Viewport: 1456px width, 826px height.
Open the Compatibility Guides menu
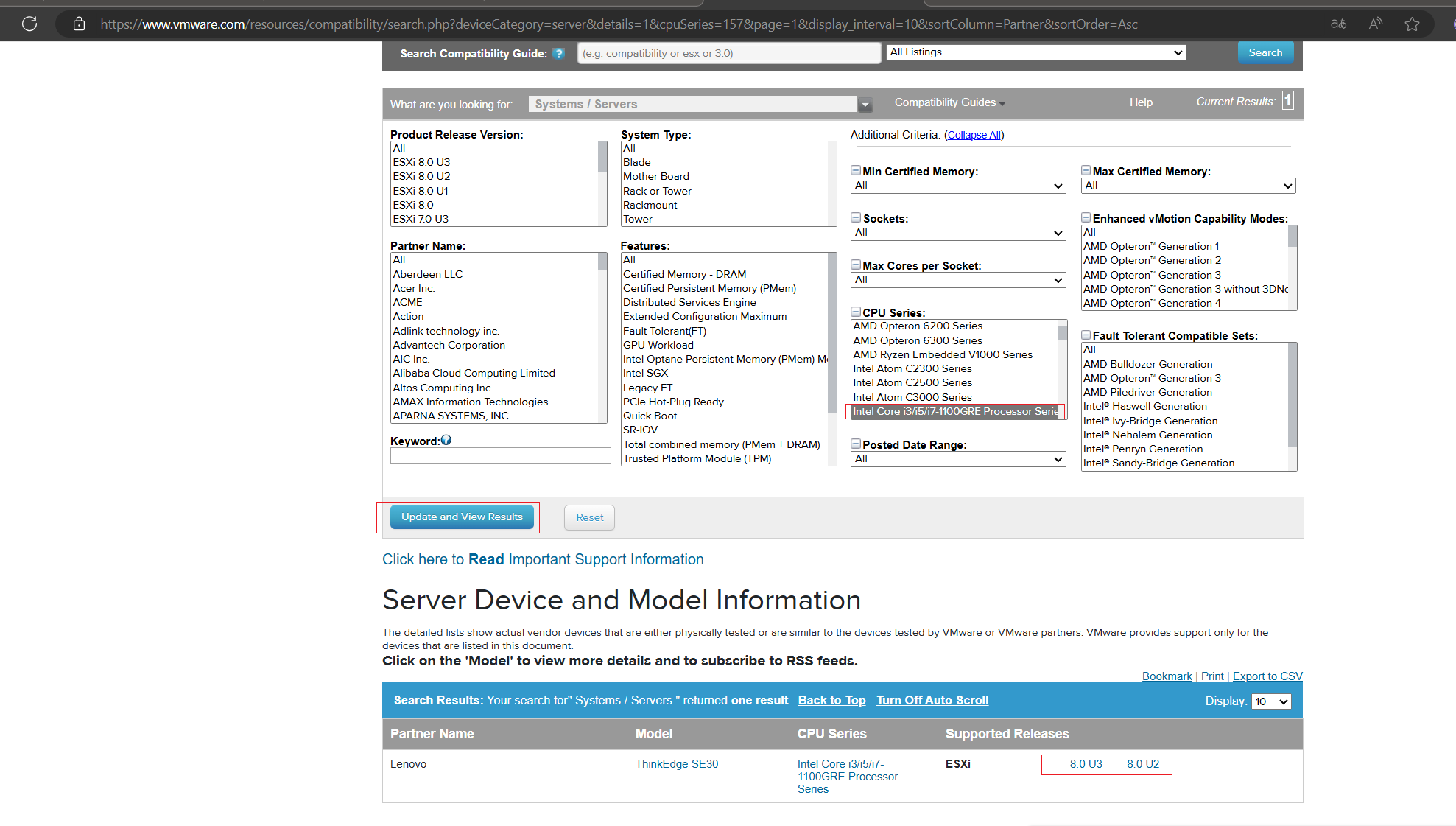pyautogui.click(x=949, y=102)
